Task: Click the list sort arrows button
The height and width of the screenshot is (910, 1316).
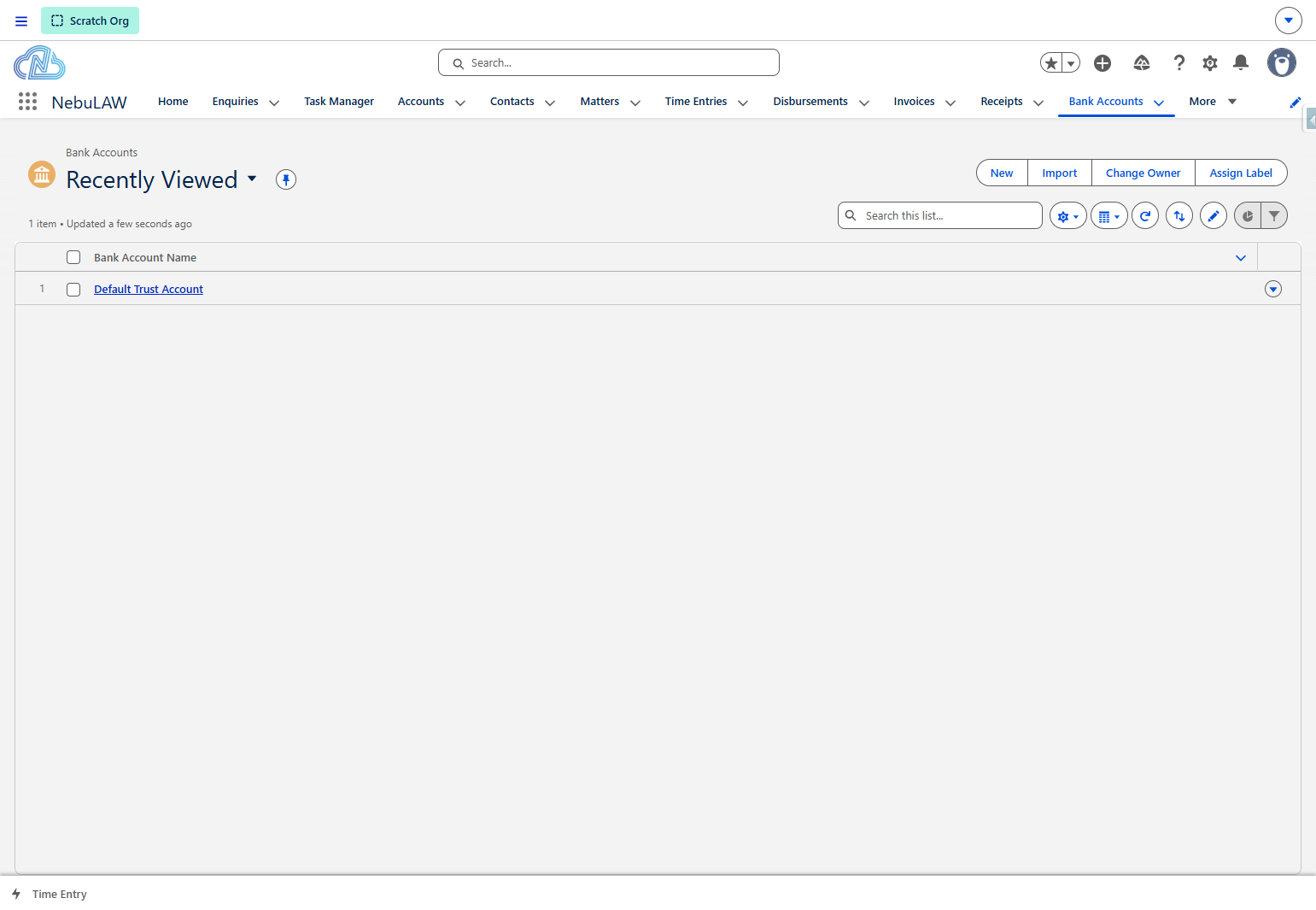Action: coord(1179,216)
